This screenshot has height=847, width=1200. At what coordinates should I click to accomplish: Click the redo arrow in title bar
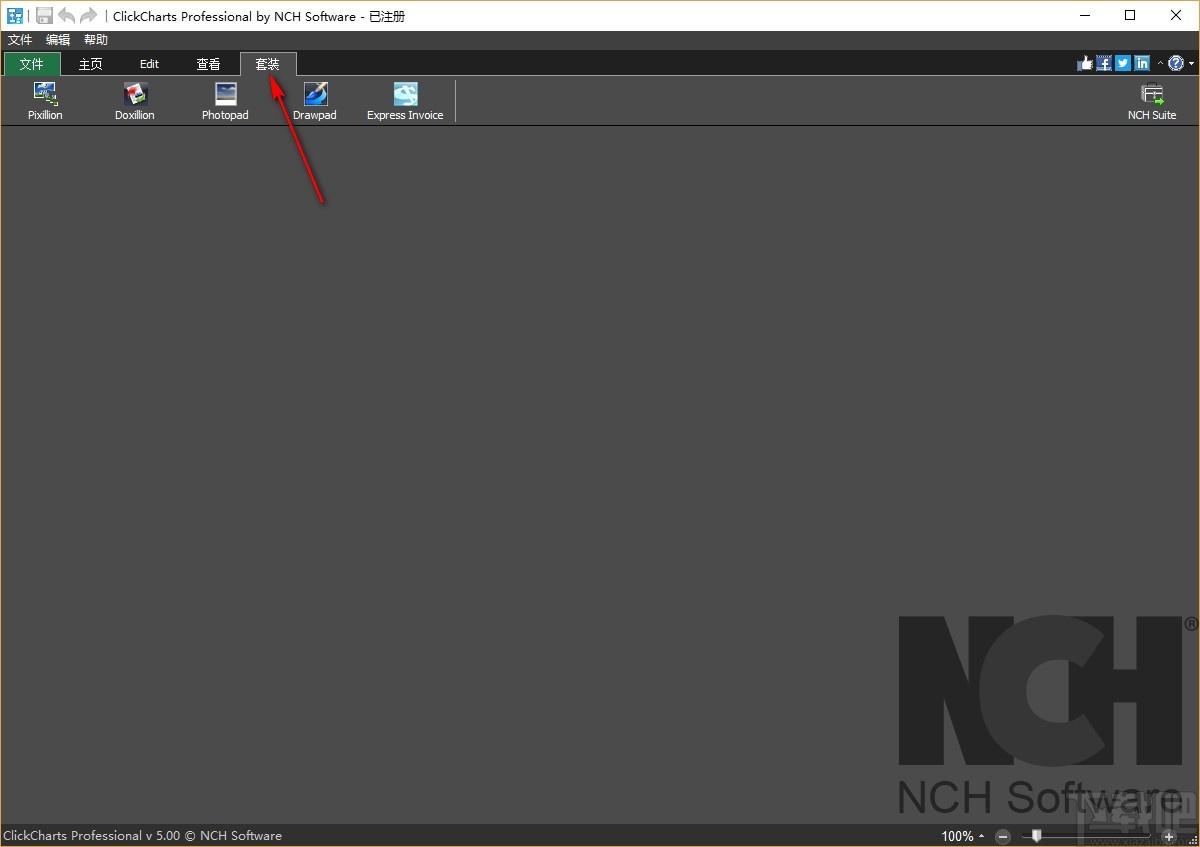(x=88, y=16)
